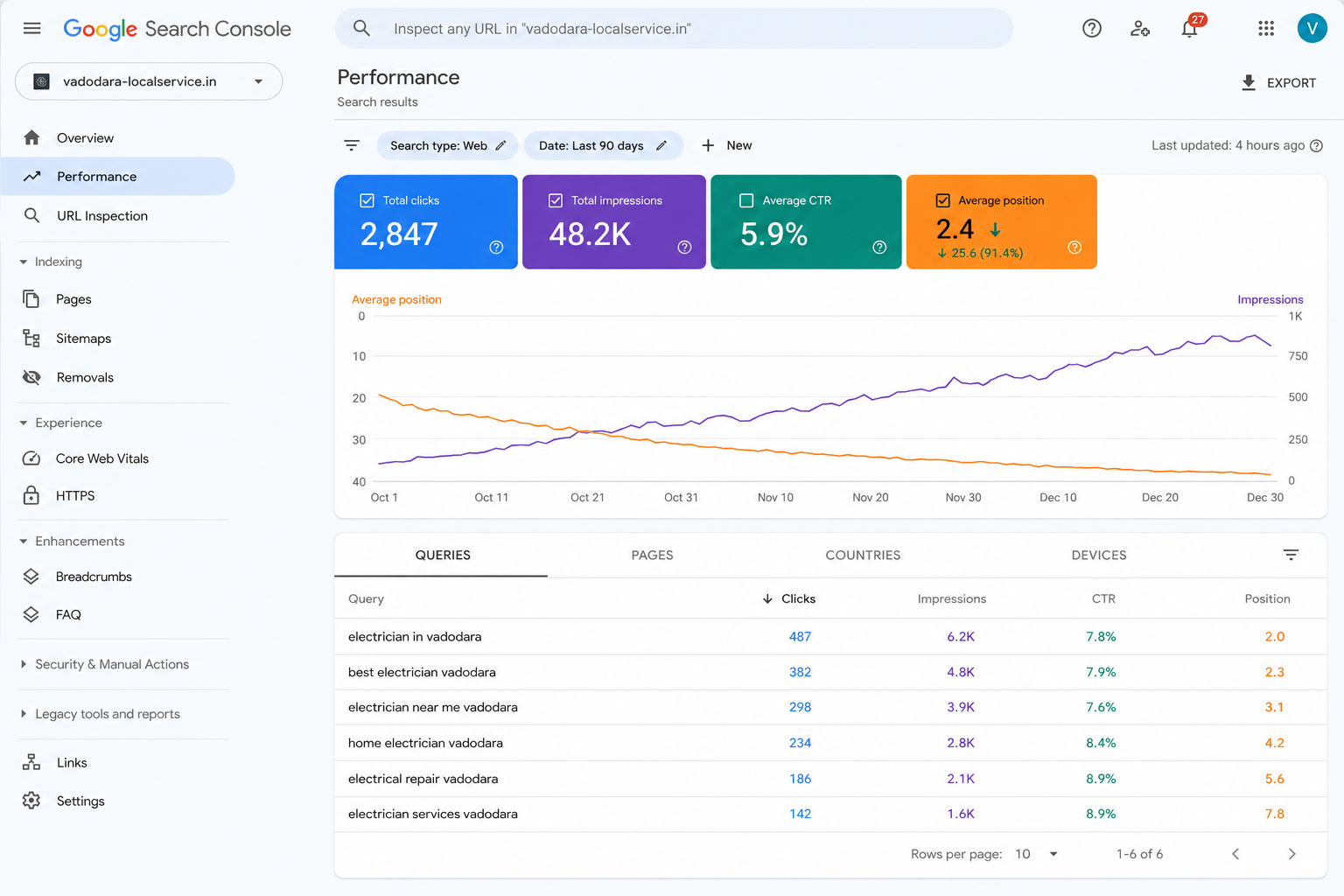Go to next page of results

point(1291,854)
